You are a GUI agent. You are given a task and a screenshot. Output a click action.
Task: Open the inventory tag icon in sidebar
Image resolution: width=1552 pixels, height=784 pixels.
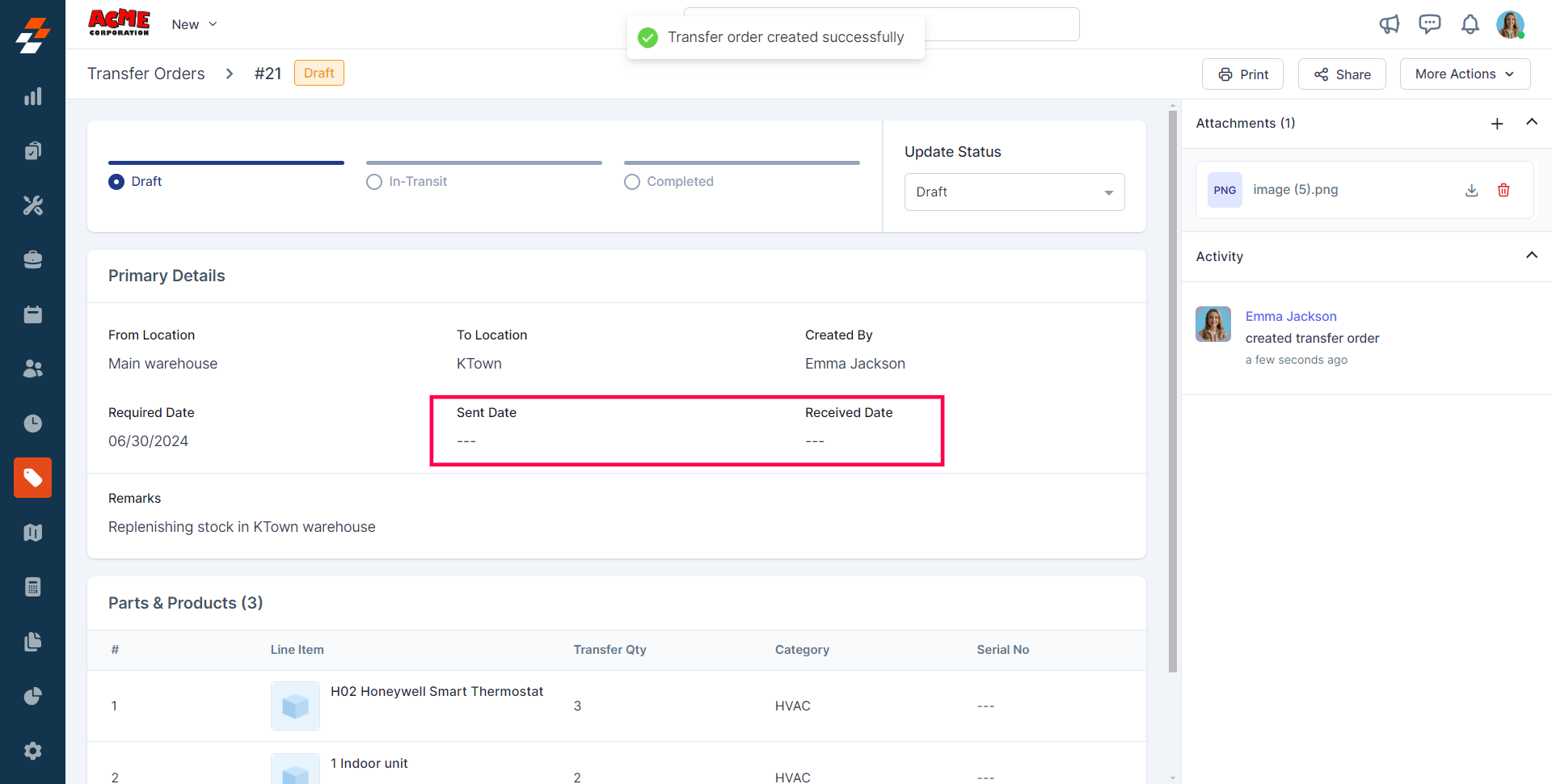(32, 478)
